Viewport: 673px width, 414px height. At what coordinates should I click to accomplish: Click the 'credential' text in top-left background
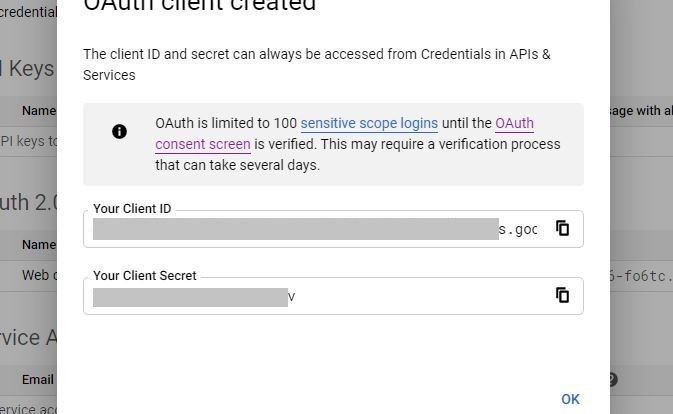tap(28, 12)
